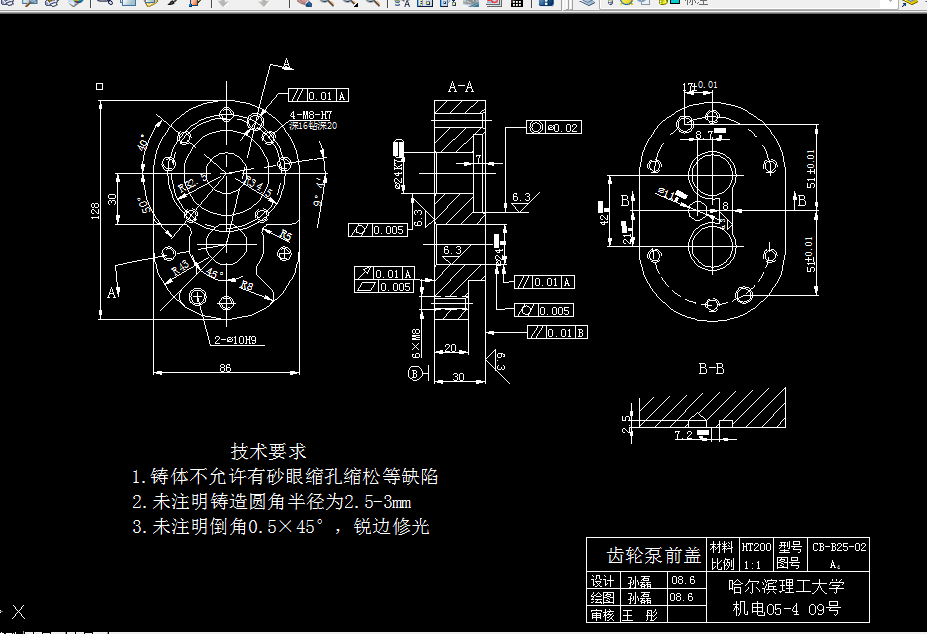Toggle the yellow layer visibility bulb
The width and height of the screenshot is (927, 634).
click(x=625, y=6)
